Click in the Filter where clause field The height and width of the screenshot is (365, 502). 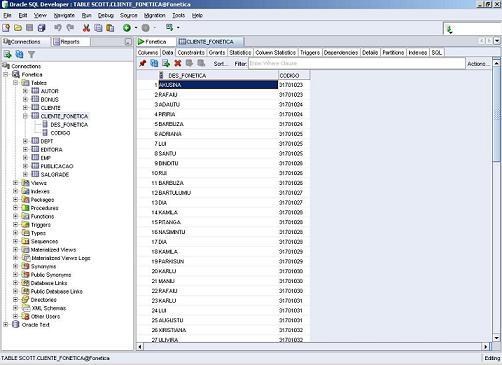(356, 63)
